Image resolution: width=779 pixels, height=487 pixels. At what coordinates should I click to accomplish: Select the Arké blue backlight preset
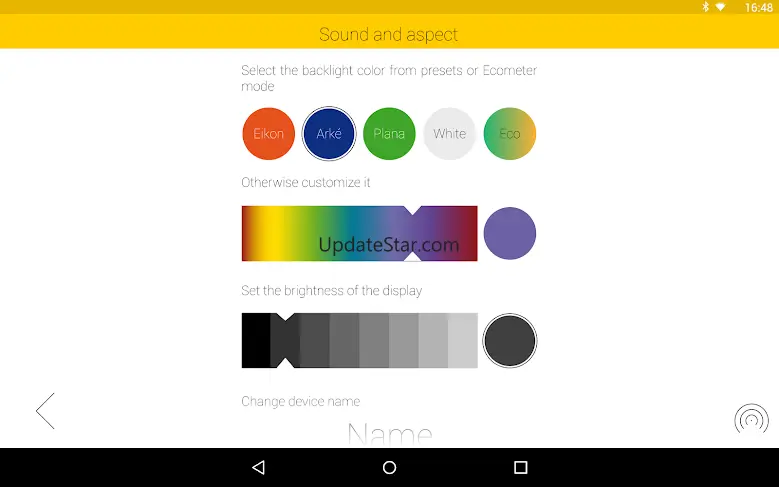329,134
